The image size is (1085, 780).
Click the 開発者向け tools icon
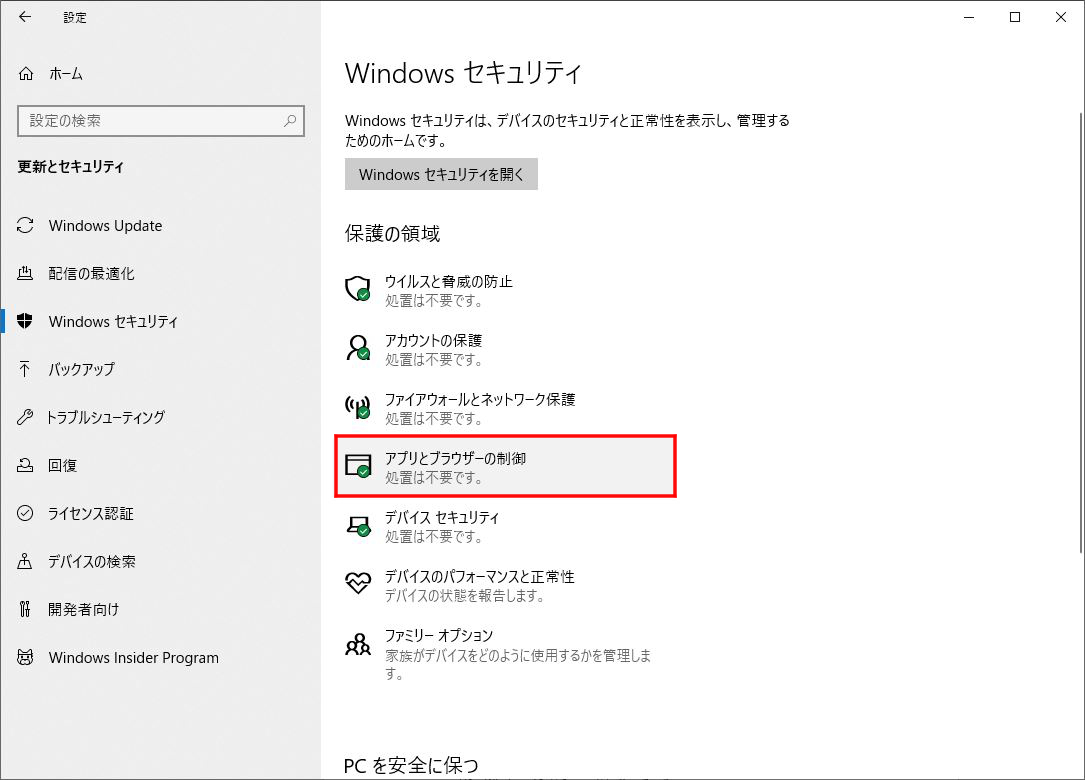click(25, 609)
